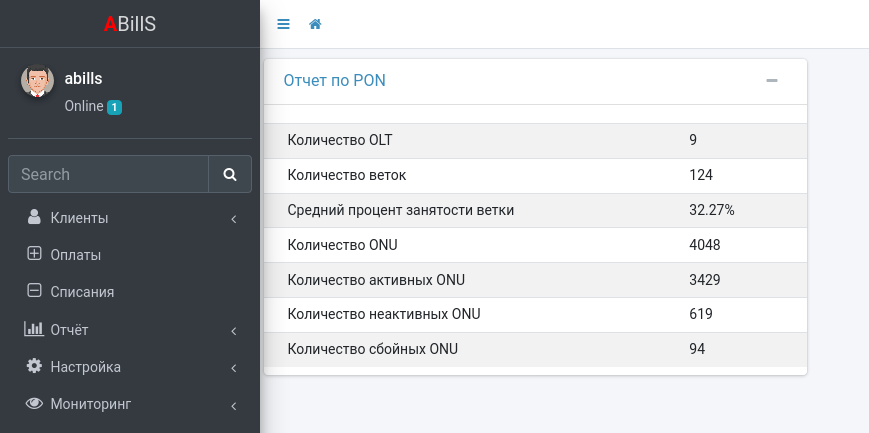869x433 pixels.
Task: Collapse the Отчет по PON panel
Action: click(x=772, y=81)
